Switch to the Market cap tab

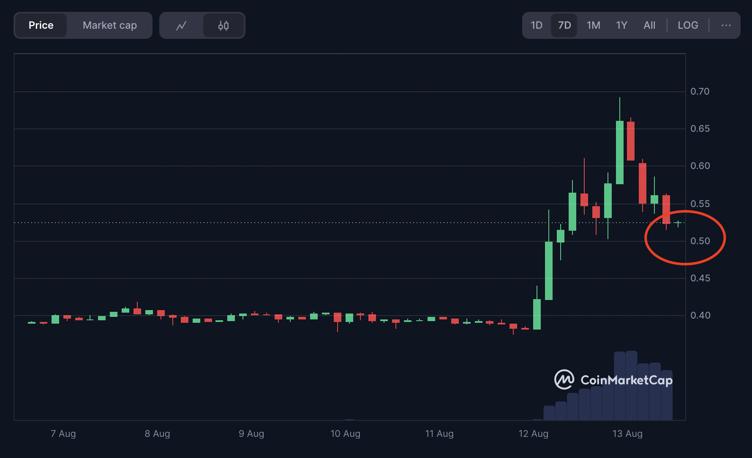pos(110,25)
